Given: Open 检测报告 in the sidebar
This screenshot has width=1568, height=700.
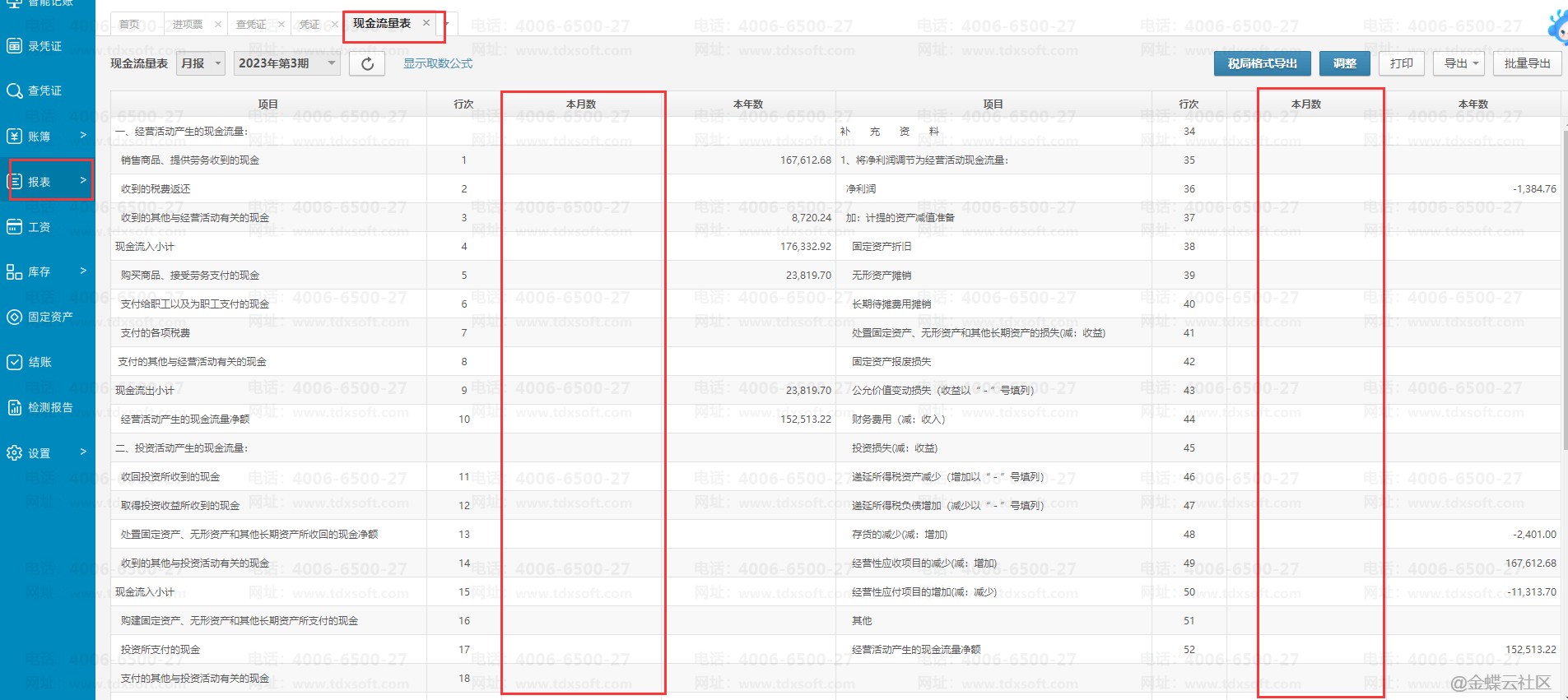Looking at the screenshot, I should [x=49, y=407].
